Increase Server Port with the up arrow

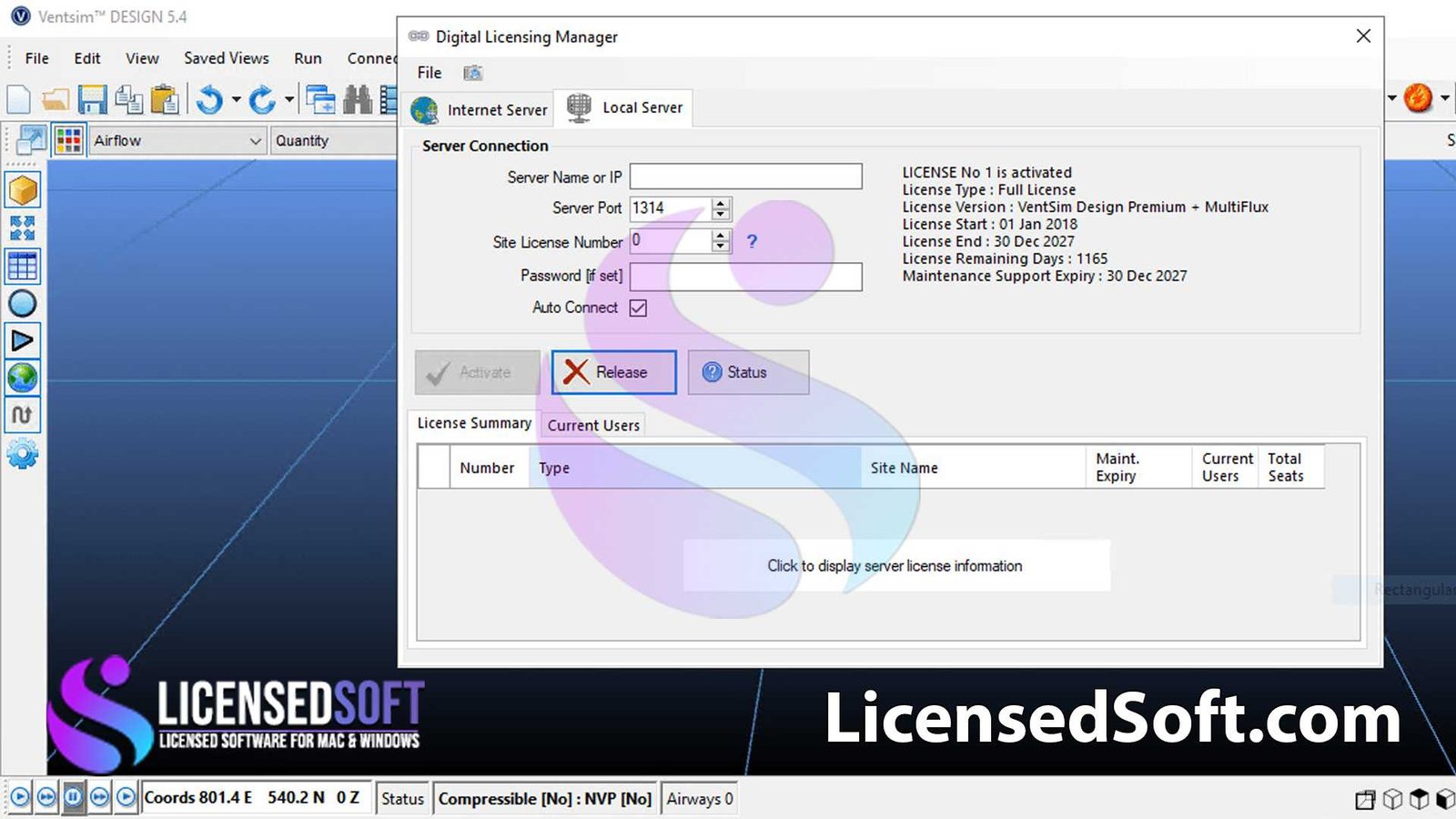coord(721,203)
